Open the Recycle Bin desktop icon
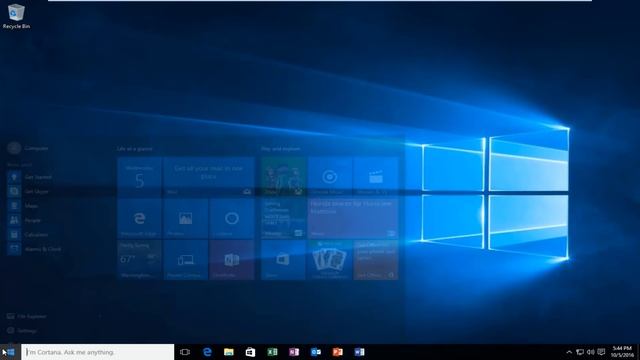 point(16,16)
